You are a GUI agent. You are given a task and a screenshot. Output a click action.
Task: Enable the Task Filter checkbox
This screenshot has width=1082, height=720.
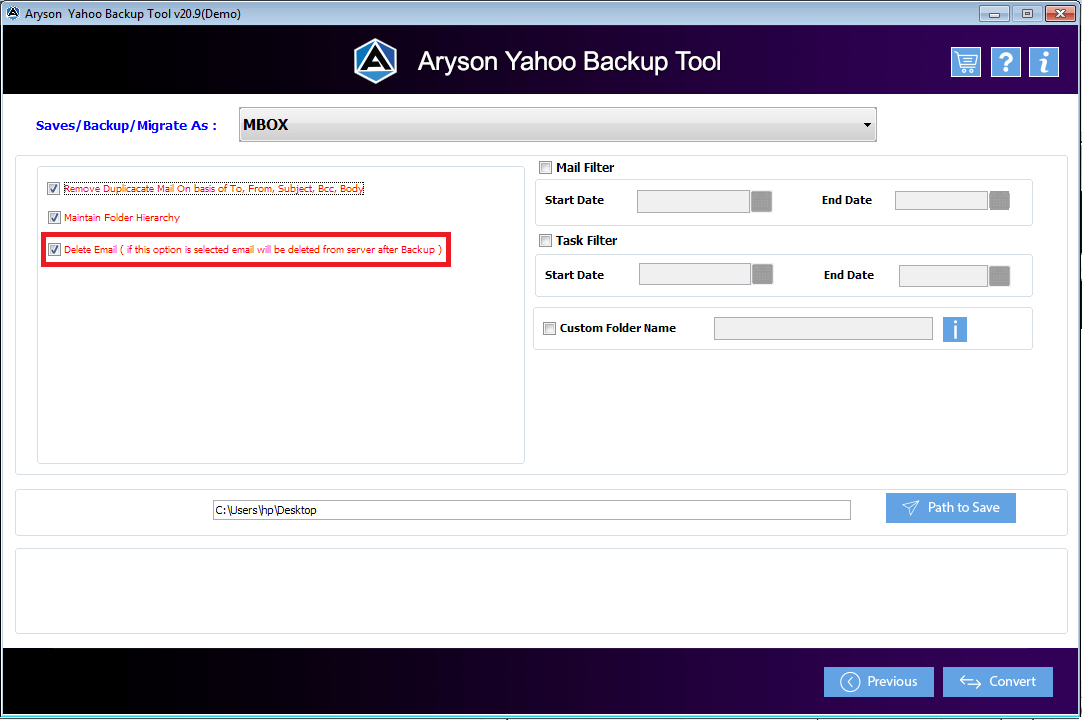[545, 240]
